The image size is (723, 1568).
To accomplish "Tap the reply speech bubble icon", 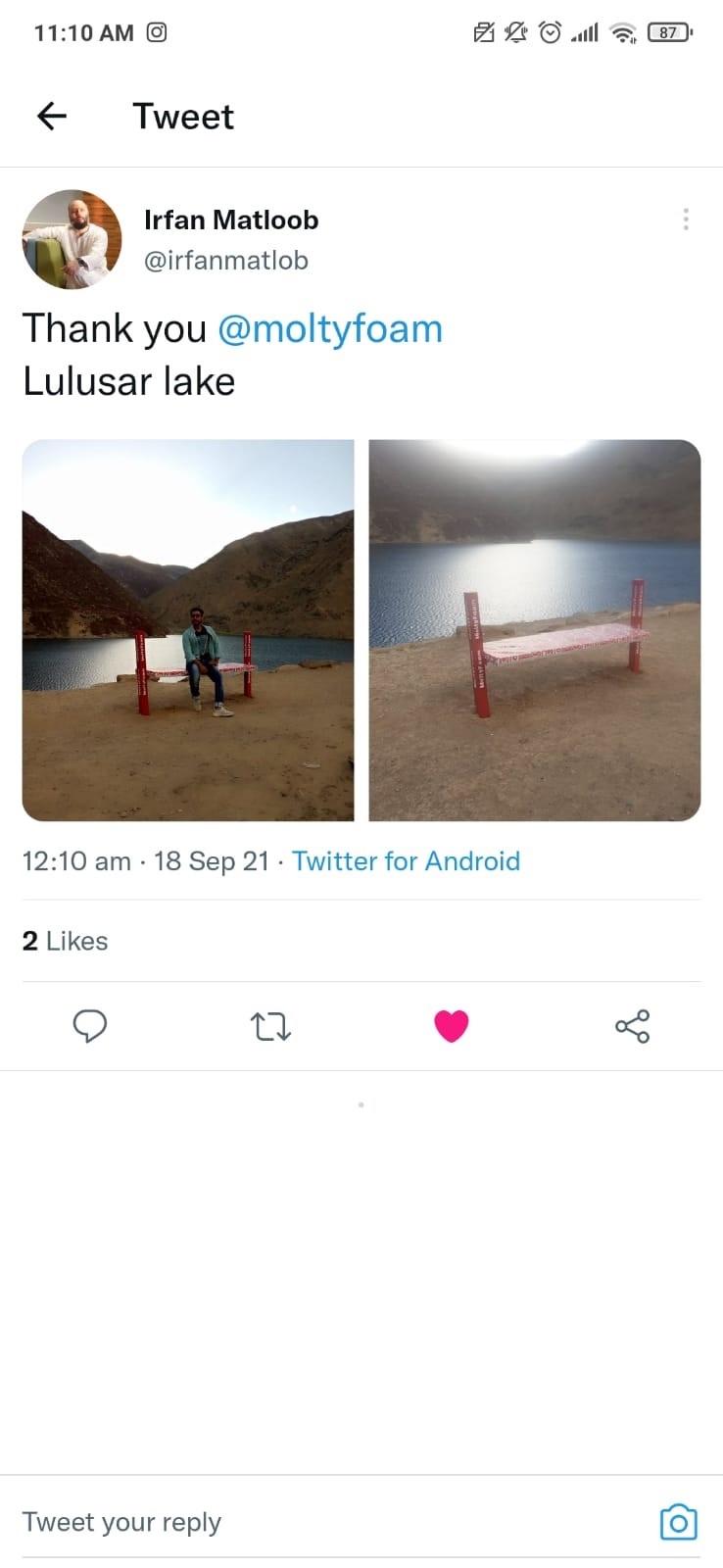I will [x=90, y=1026].
